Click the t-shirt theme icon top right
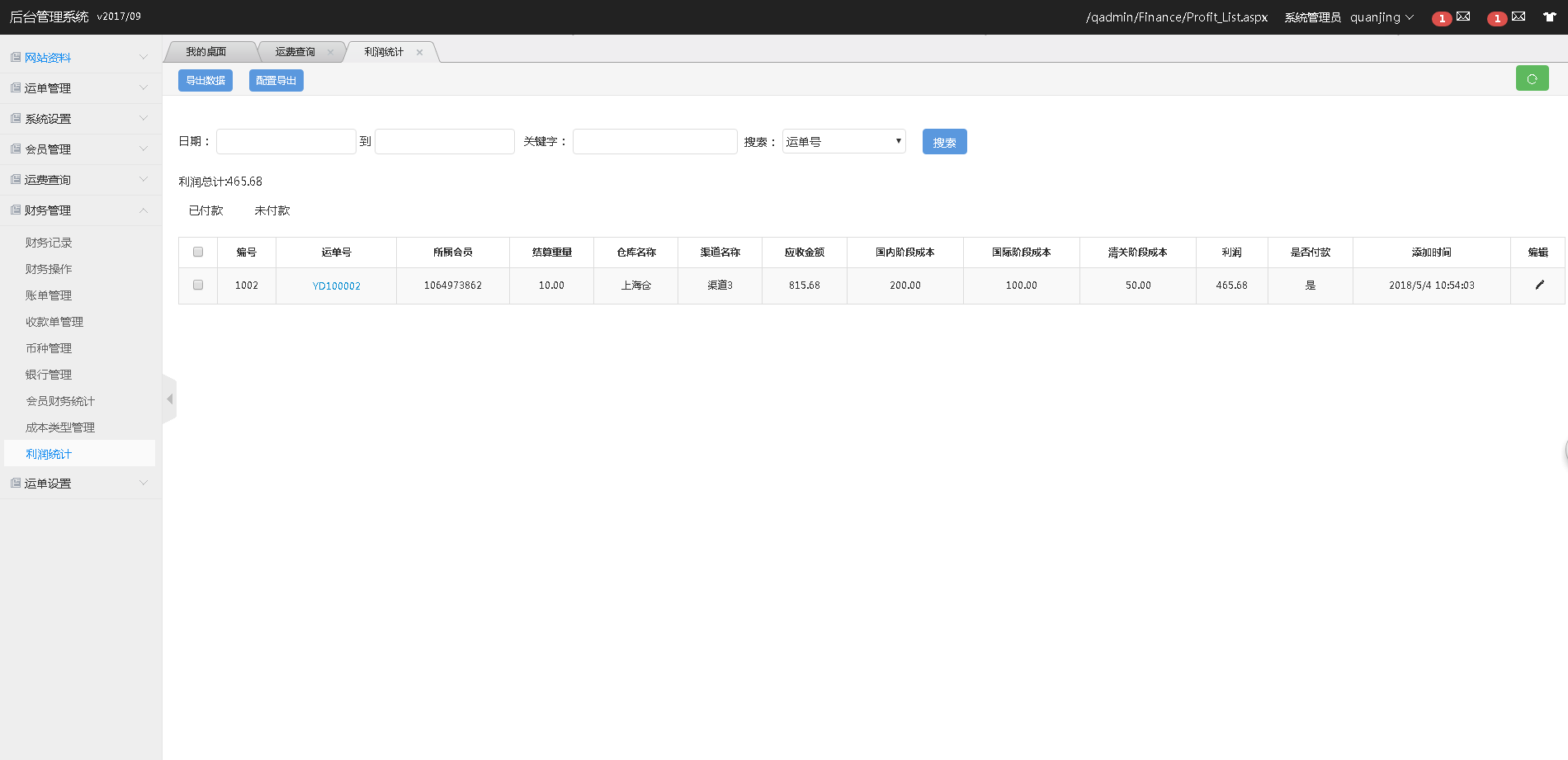 pyautogui.click(x=1551, y=17)
